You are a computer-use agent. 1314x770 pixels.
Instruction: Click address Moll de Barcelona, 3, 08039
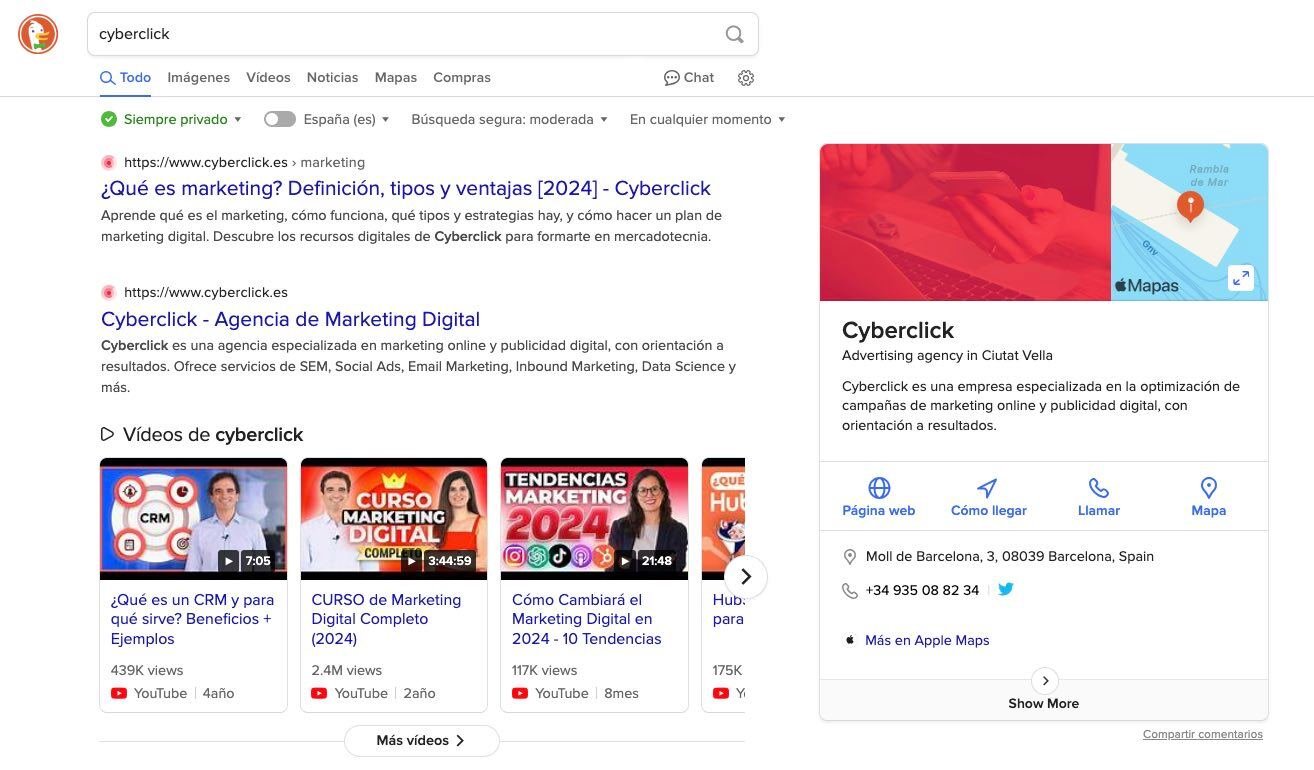[x=1009, y=556]
